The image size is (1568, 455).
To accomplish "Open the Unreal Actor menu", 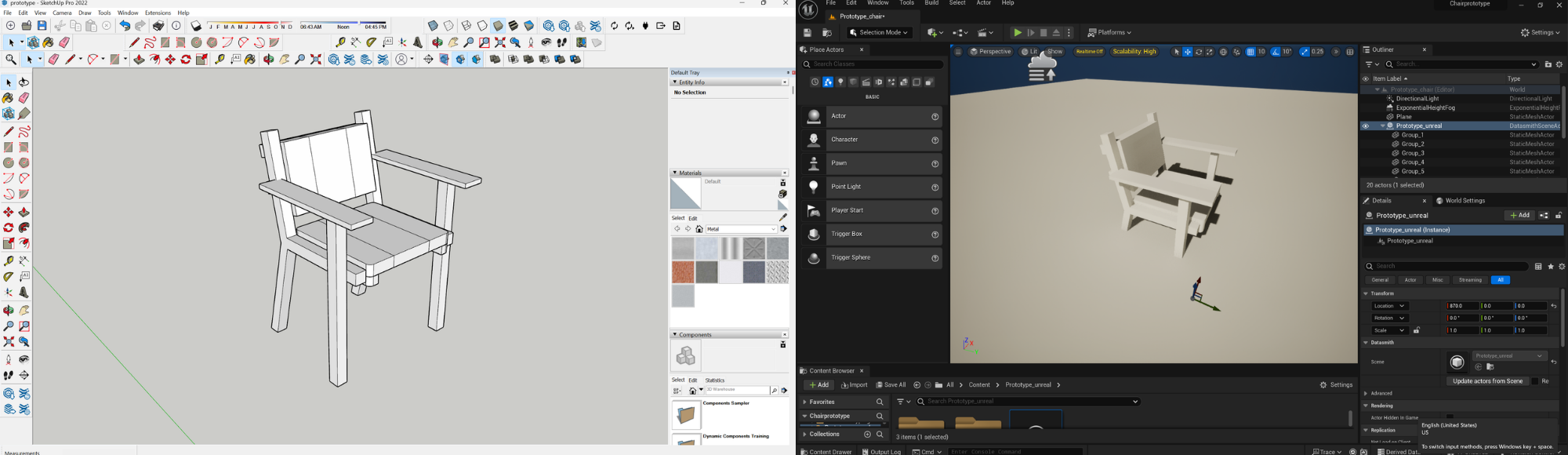I will (983, 3).
